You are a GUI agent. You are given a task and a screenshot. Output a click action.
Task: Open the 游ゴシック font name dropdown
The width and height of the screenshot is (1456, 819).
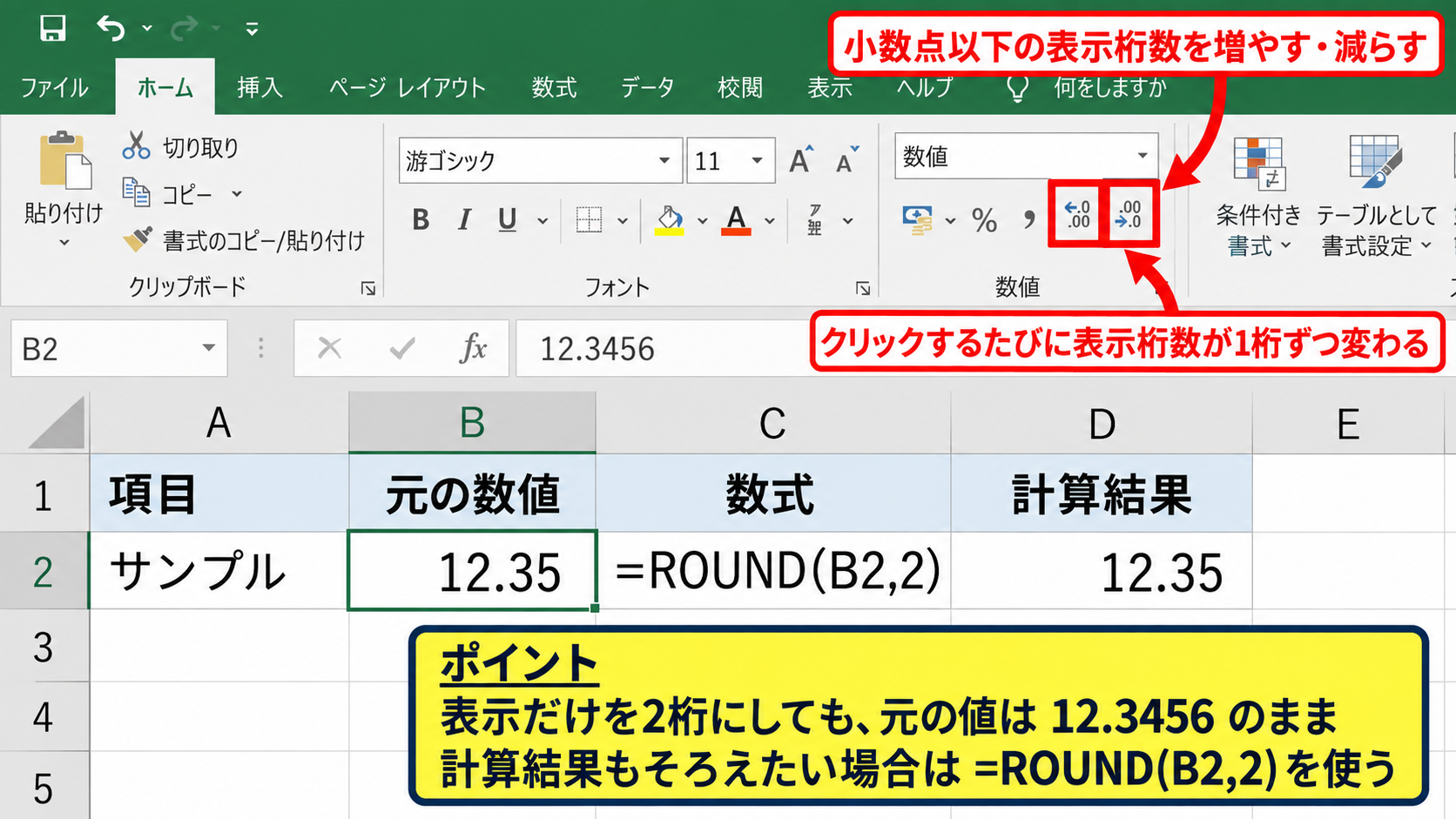pyautogui.click(x=664, y=160)
